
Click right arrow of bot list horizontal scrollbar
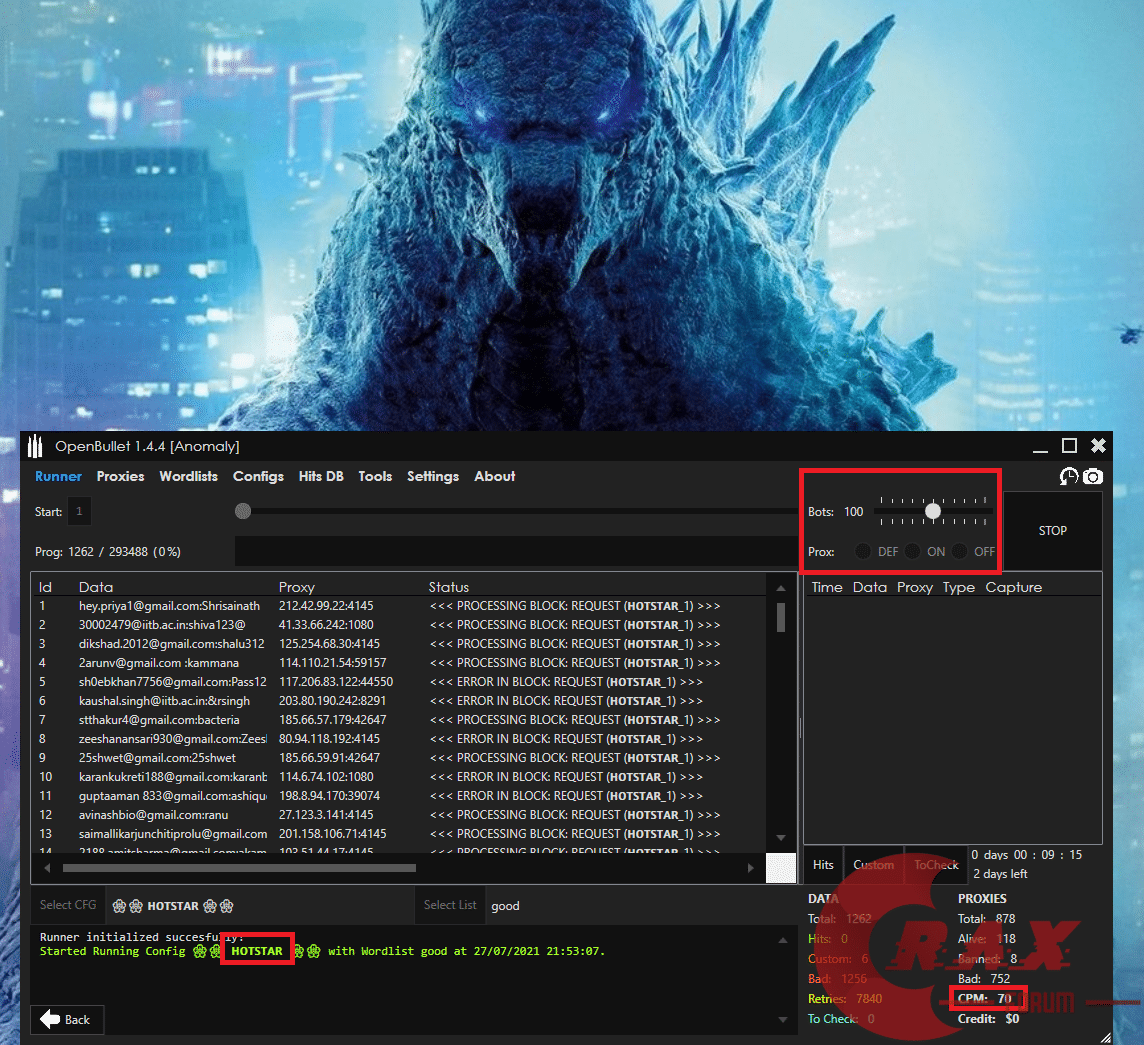tap(751, 868)
